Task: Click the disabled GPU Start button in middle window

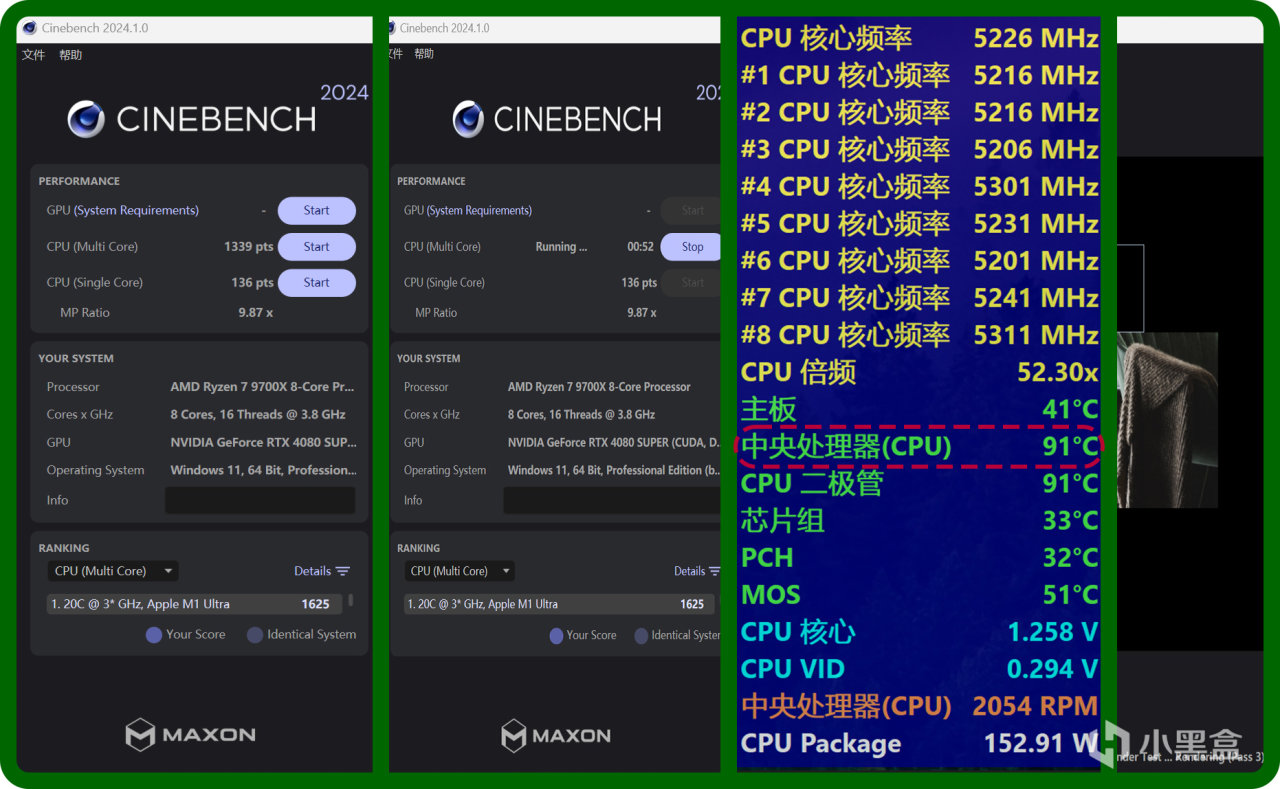Action: click(692, 211)
